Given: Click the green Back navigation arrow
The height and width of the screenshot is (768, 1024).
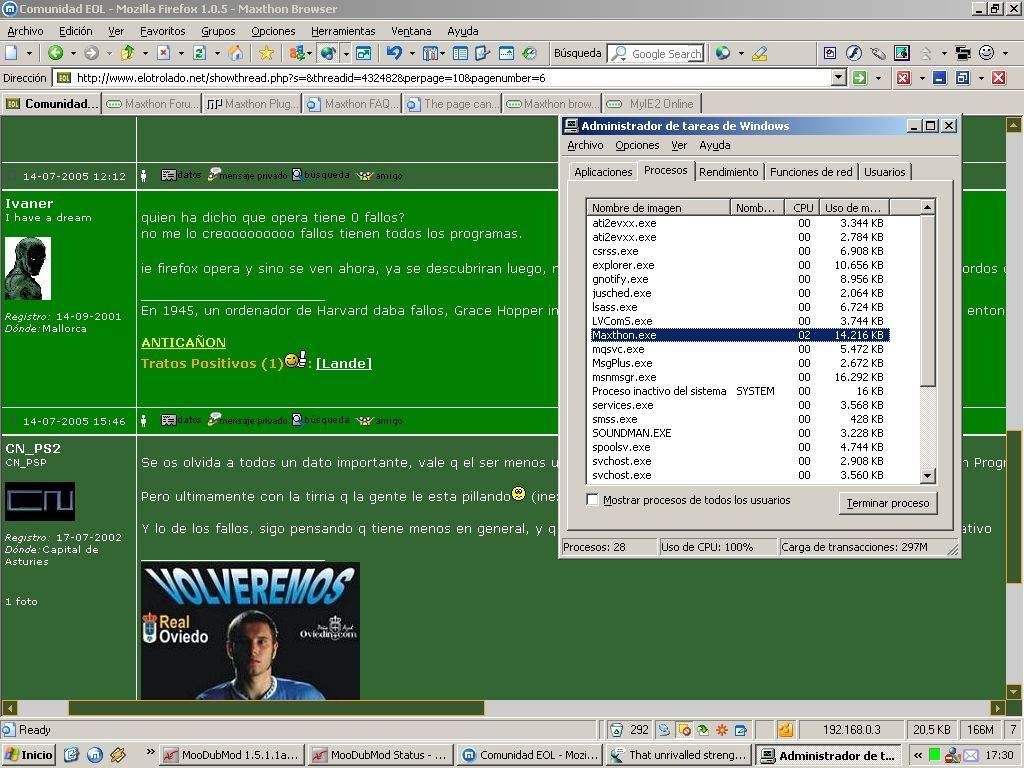Looking at the screenshot, I should (x=55, y=53).
